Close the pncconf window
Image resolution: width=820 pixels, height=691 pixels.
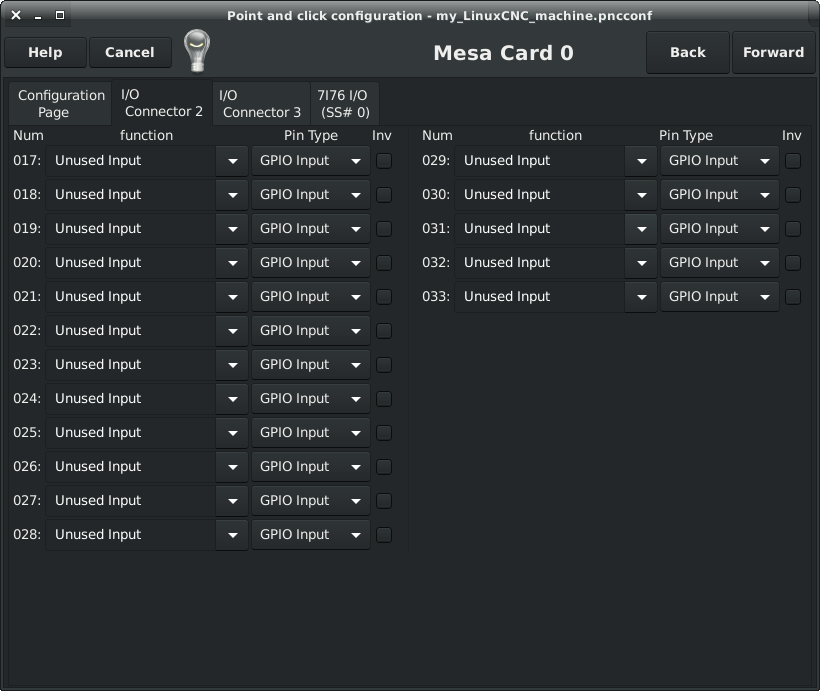[16, 15]
